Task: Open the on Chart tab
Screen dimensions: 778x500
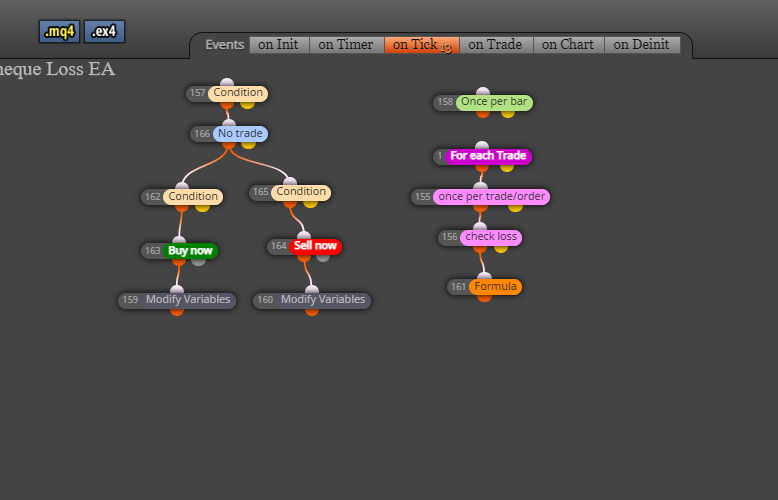Action: (569, 45)
